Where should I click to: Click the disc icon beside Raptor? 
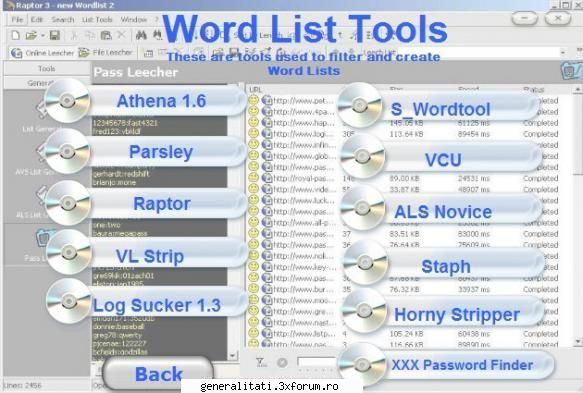pyautogui.click(x=68, y=203)
